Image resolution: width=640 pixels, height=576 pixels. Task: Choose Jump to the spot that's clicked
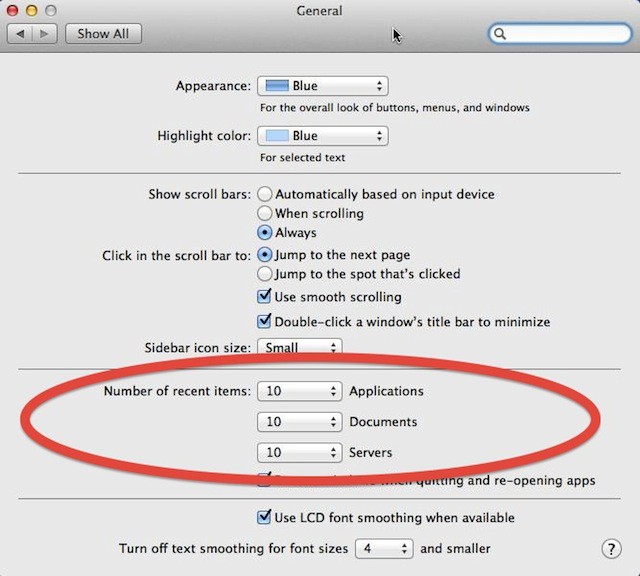point(265,273)
